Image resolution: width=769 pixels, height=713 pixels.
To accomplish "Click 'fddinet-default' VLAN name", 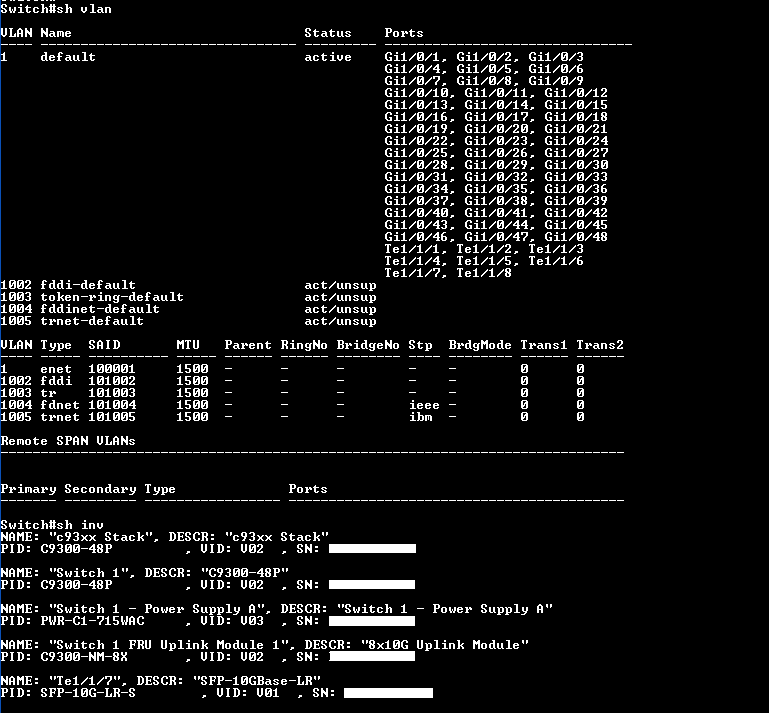I will click(x=100, y=309).
